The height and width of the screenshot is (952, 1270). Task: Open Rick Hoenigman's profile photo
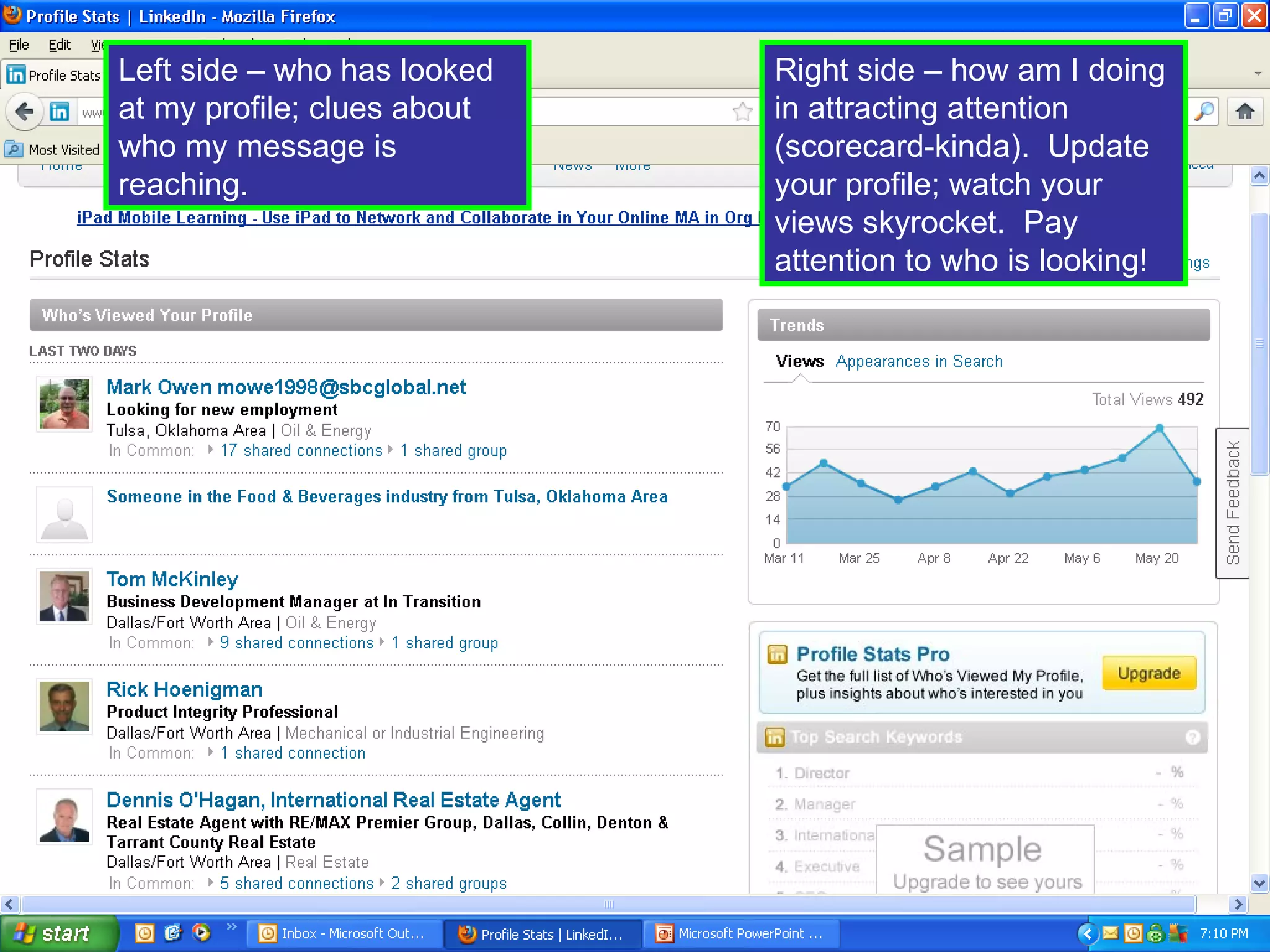[64, 707]
